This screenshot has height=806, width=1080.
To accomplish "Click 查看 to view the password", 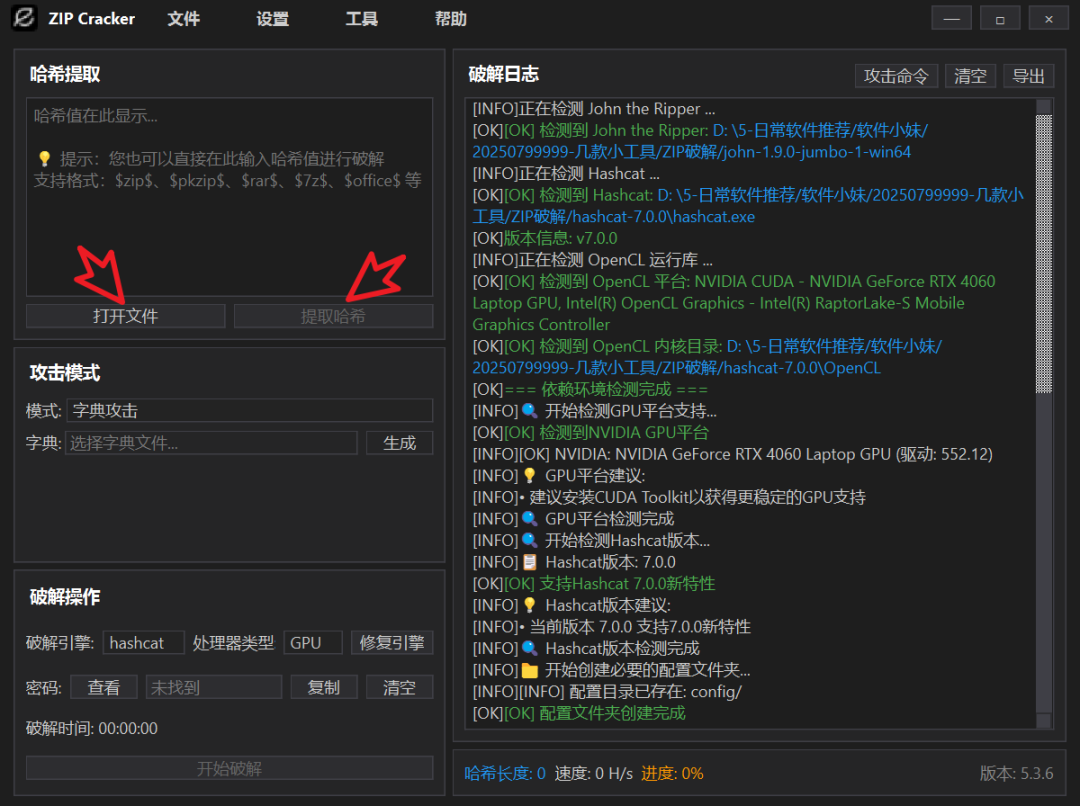I will pos(104,687).
